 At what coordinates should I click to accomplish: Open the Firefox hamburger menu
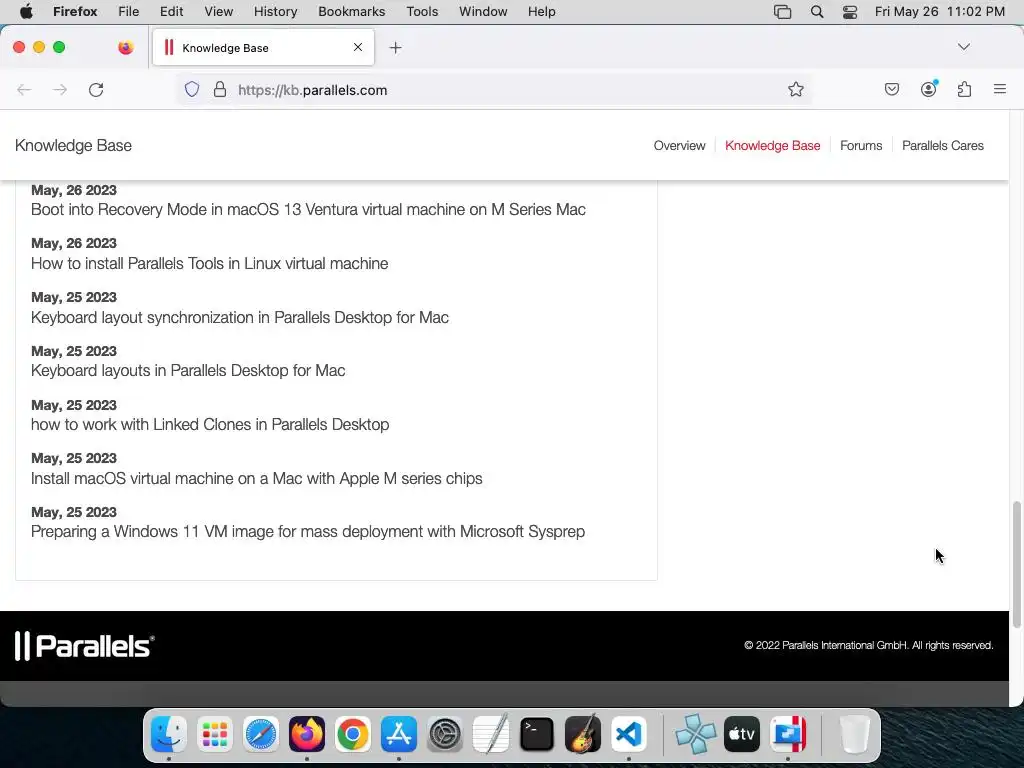pyautogui.click(x=999, y=89)
